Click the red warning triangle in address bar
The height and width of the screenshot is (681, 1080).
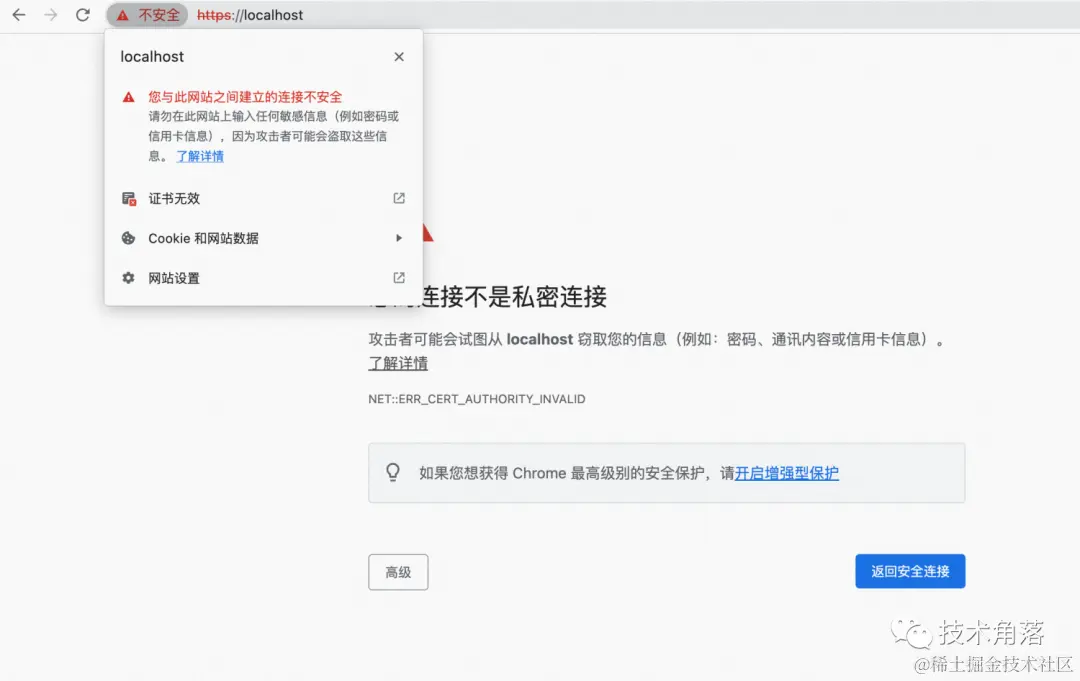(x=124, y=15)
